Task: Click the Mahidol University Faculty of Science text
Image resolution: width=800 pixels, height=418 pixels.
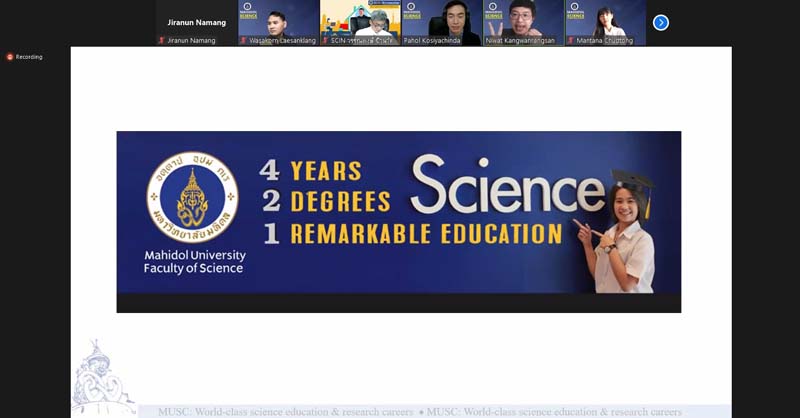Action: coord(194,262)
